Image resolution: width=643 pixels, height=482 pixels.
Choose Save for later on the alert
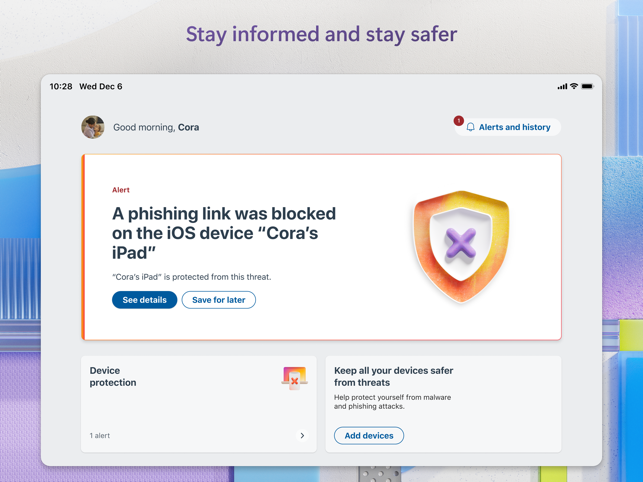click(x=219, y=300)
